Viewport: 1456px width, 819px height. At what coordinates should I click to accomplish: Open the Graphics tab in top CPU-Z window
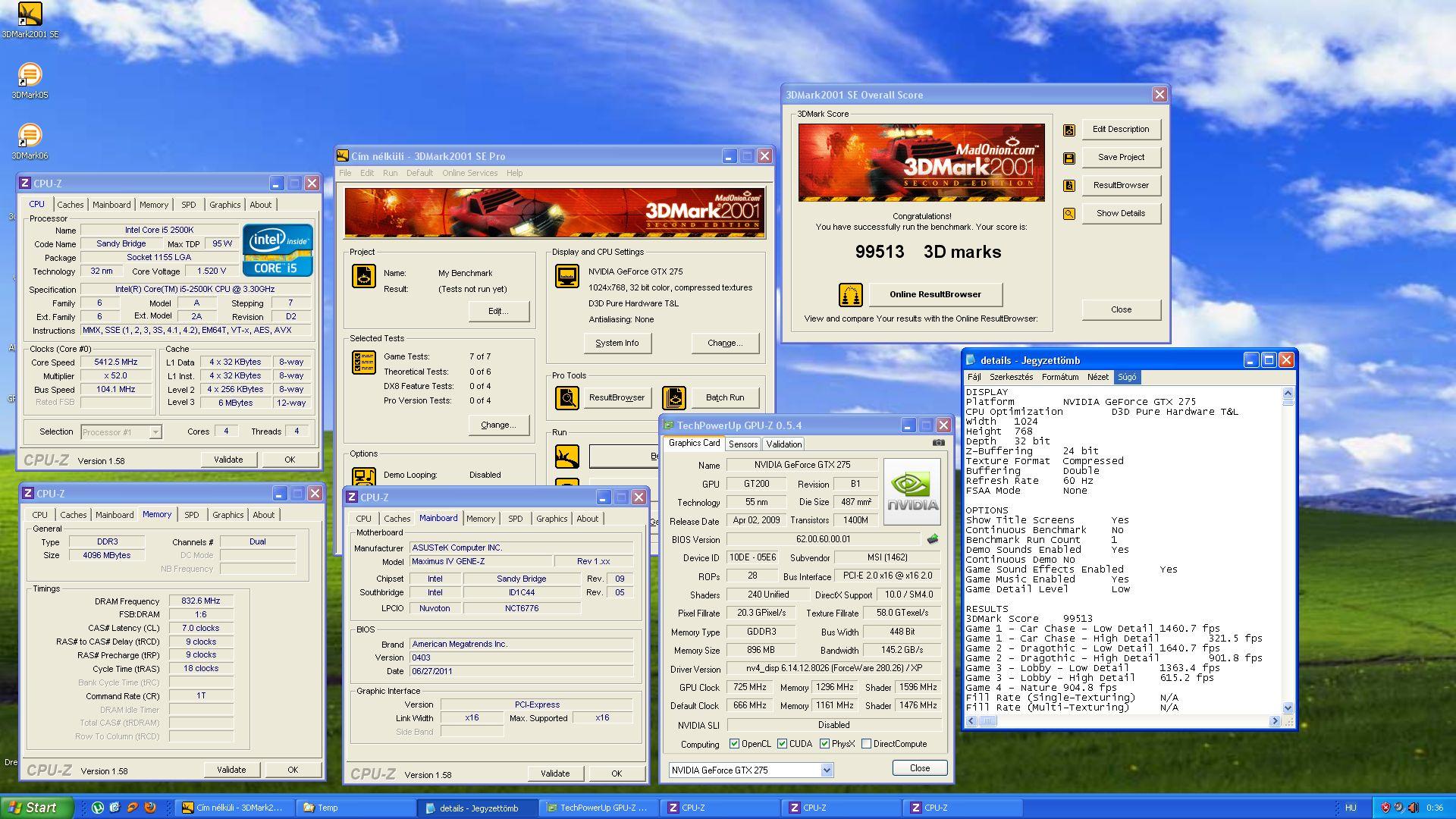pos(224,205)
